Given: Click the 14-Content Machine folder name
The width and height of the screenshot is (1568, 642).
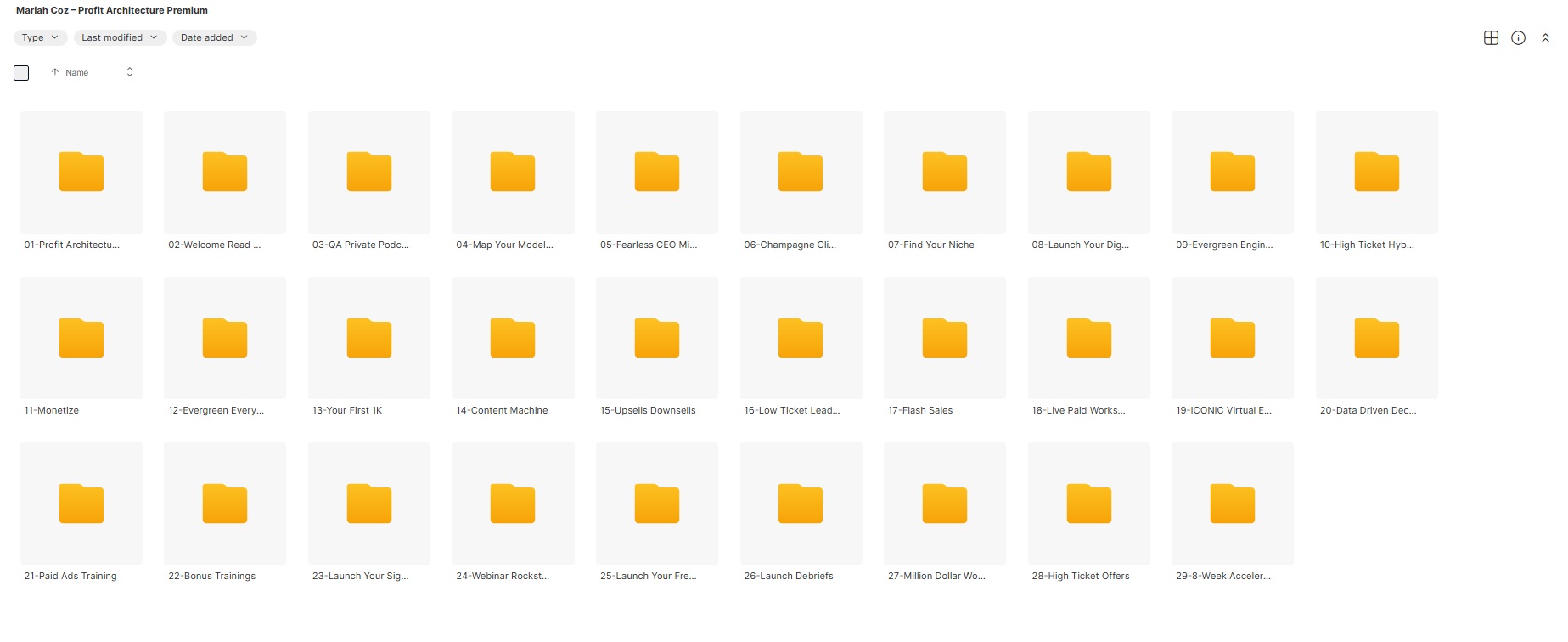Looking at the screenshot, I should (502, 410).
